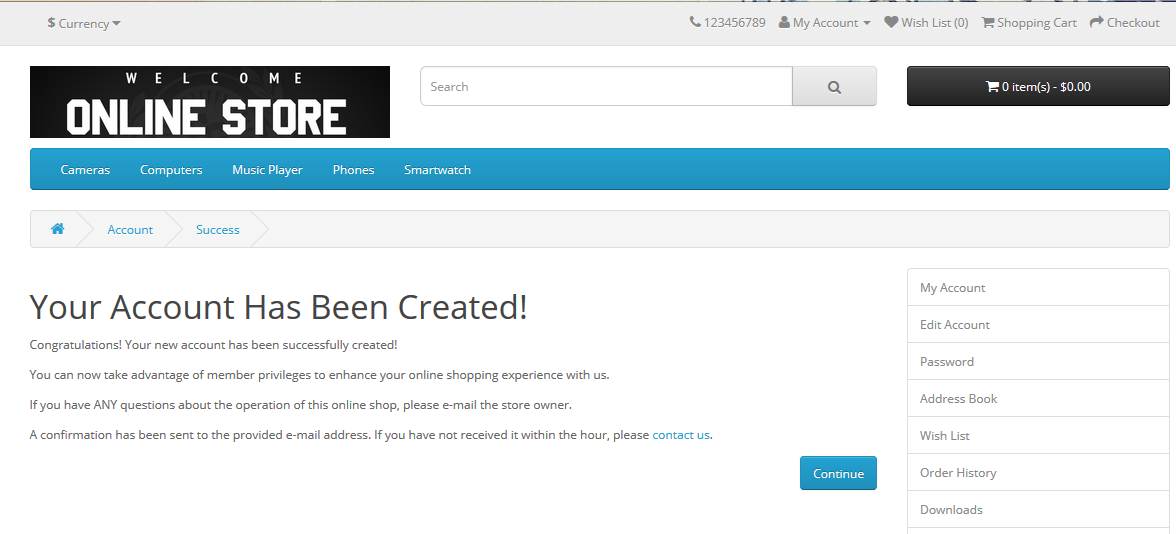Open the Computers category
The height and width of the screenshot is (534, 1176).
pos(171,170)
